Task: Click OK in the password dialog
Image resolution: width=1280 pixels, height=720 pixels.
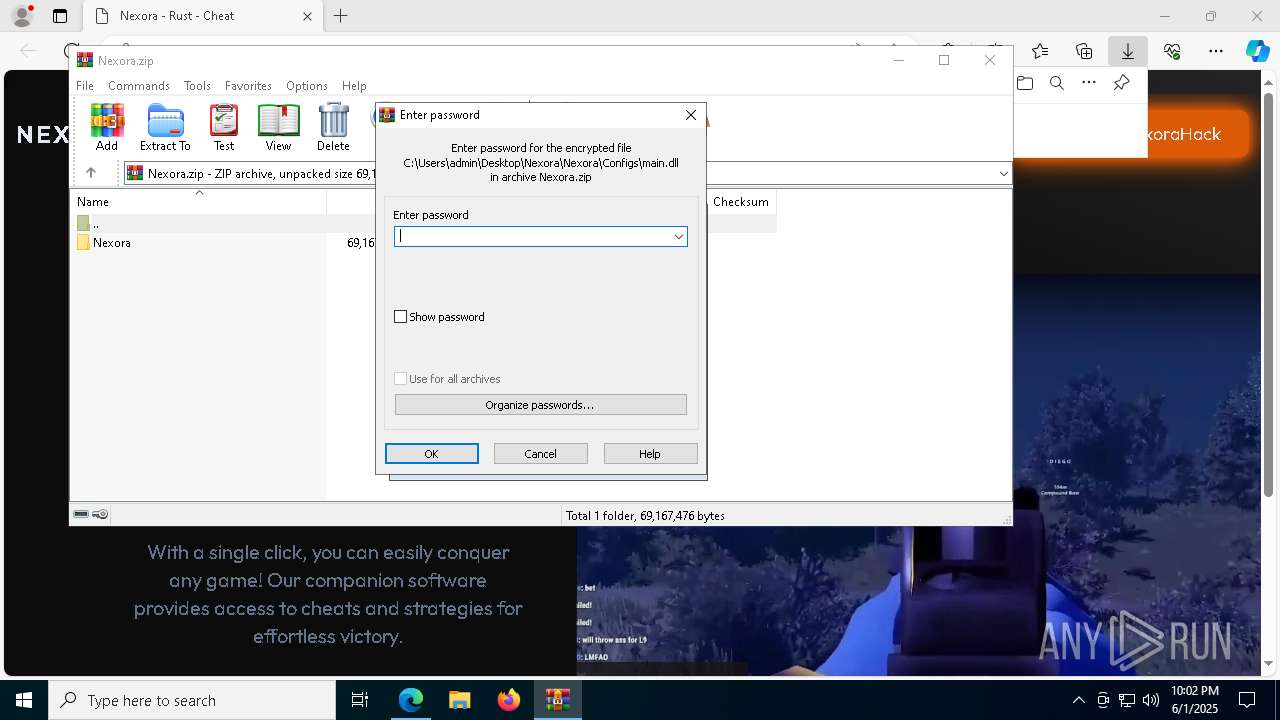Action: click(432, 454)
